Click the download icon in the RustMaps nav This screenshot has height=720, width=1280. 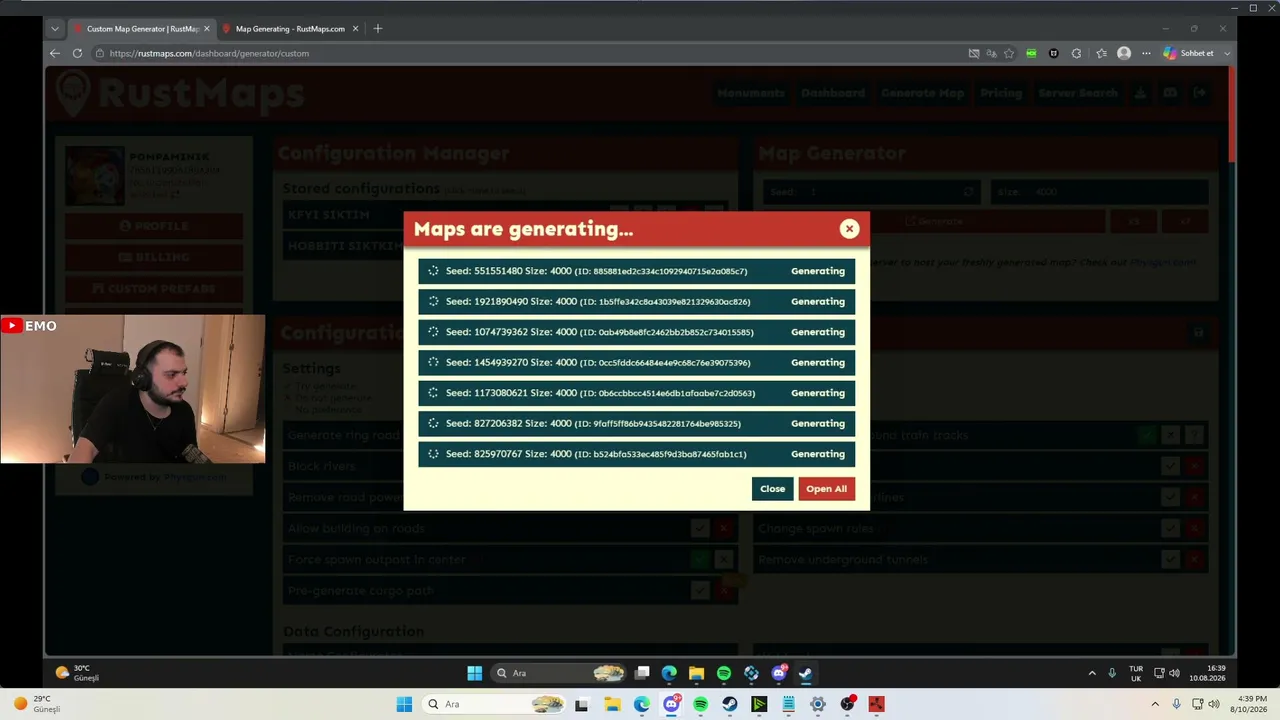(1140, 93)
